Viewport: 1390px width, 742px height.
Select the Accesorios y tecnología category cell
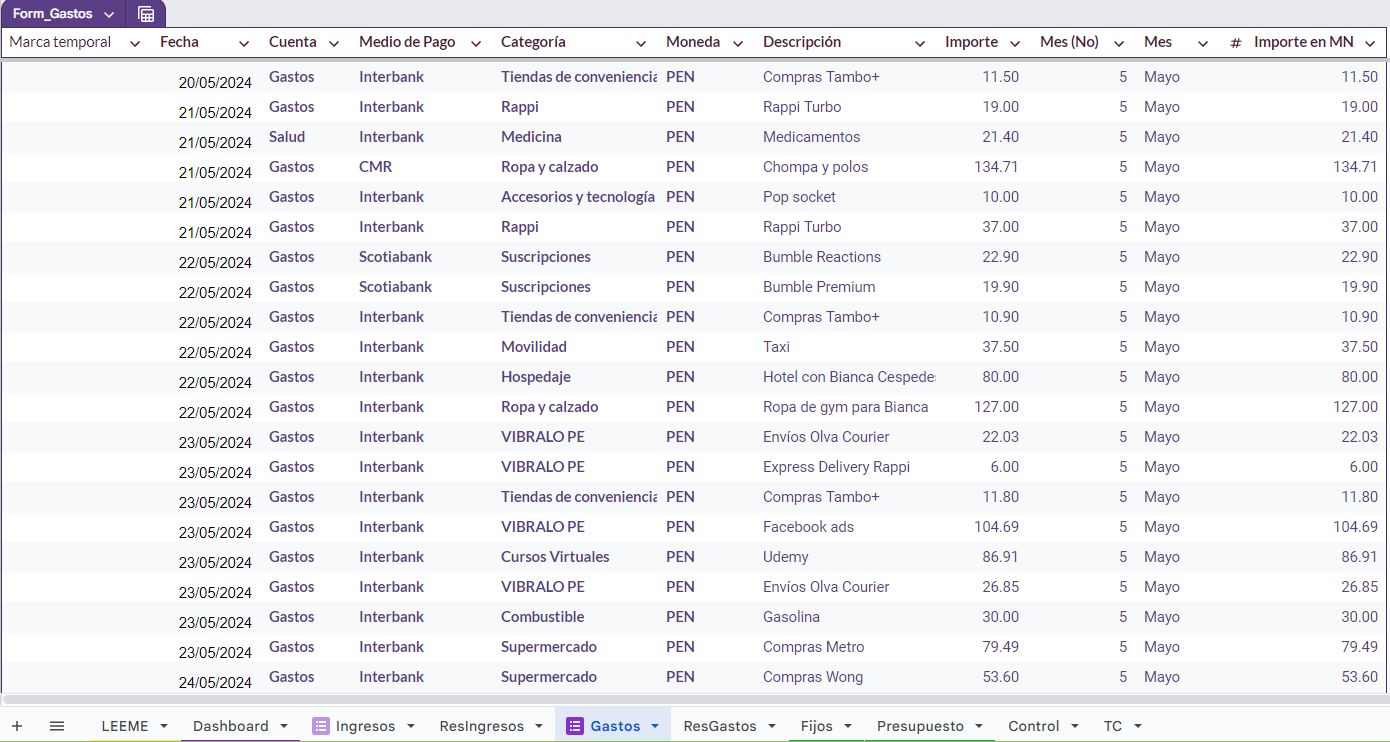pos(578,197)
